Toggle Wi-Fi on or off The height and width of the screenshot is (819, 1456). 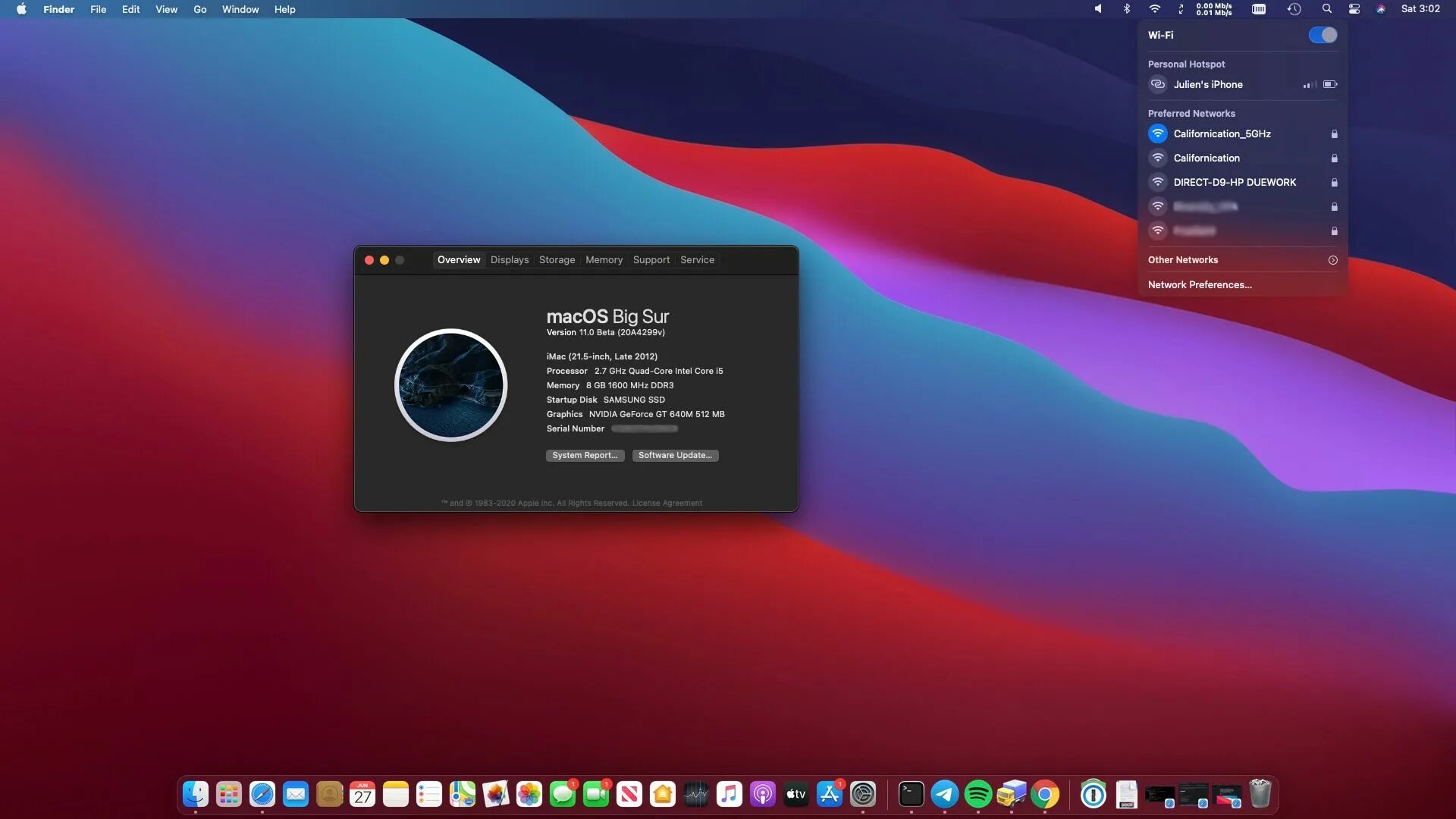click(1323, 34)
